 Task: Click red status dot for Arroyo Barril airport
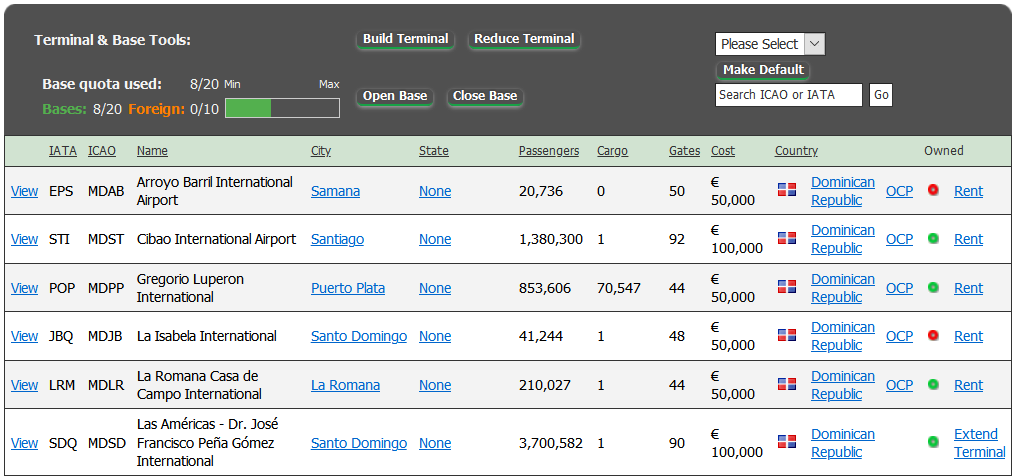point(933,190)
